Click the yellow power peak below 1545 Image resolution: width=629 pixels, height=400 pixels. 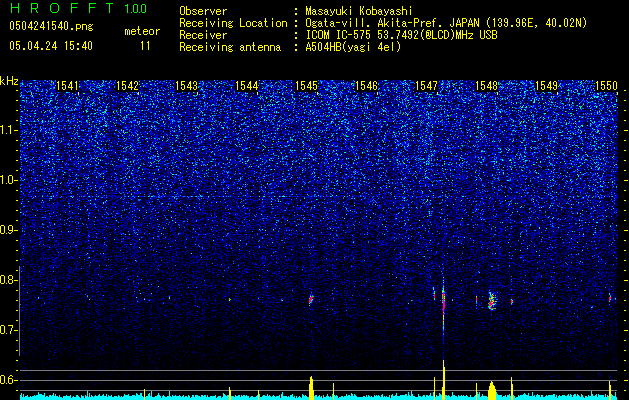click(311, 388)
